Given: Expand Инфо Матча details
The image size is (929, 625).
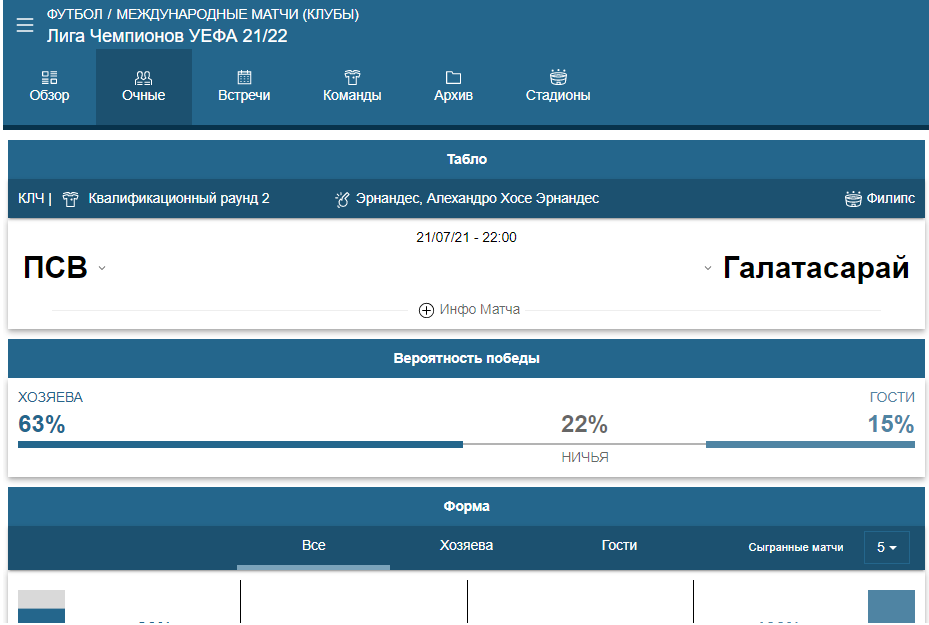Looking at the screenshot, I should [469, 310].
